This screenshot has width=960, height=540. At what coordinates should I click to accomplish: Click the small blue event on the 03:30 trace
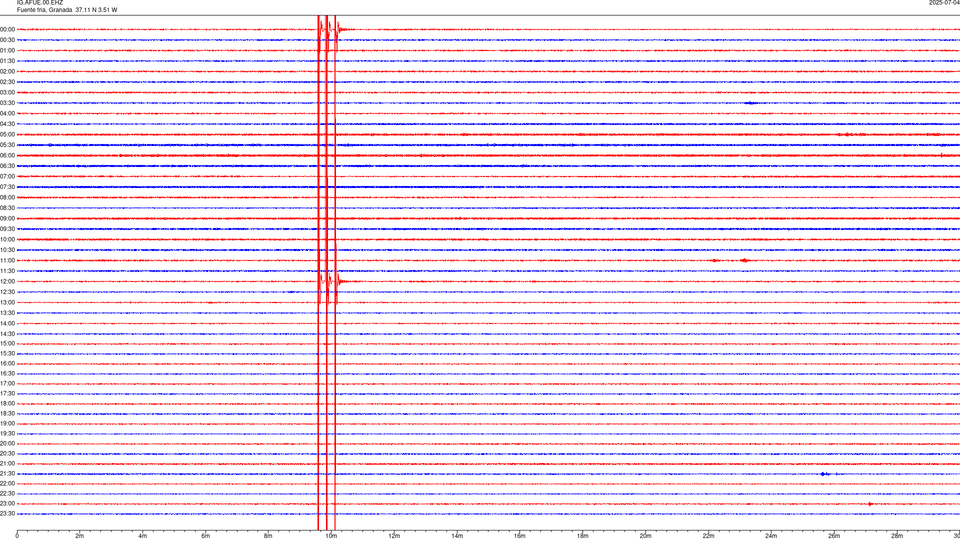click(751, 103)
